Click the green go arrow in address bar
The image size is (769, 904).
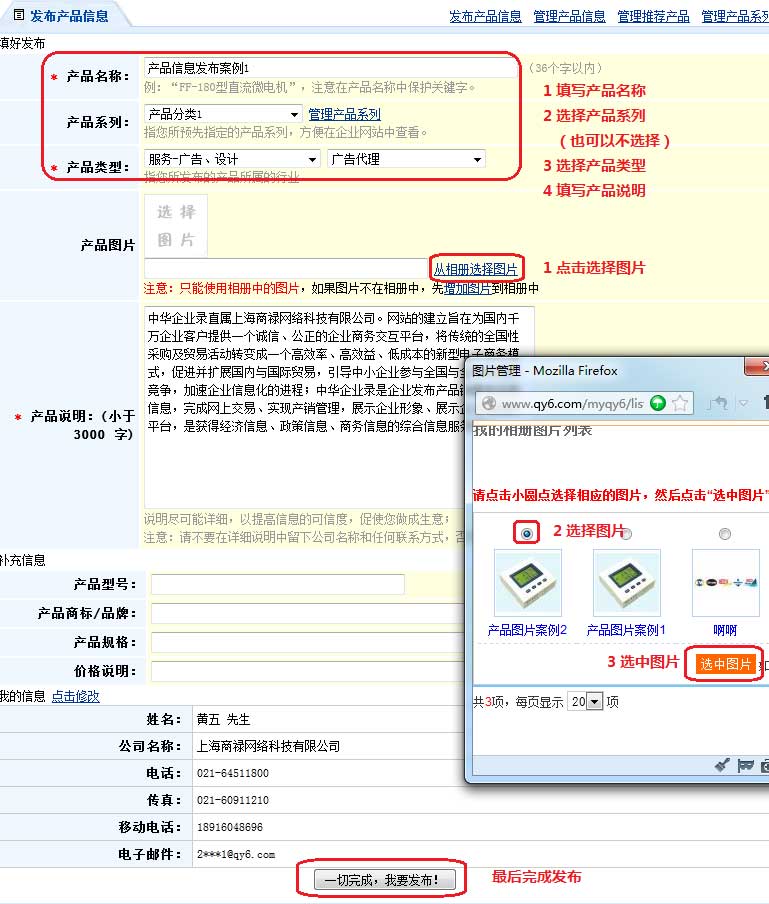click(658, 404)
